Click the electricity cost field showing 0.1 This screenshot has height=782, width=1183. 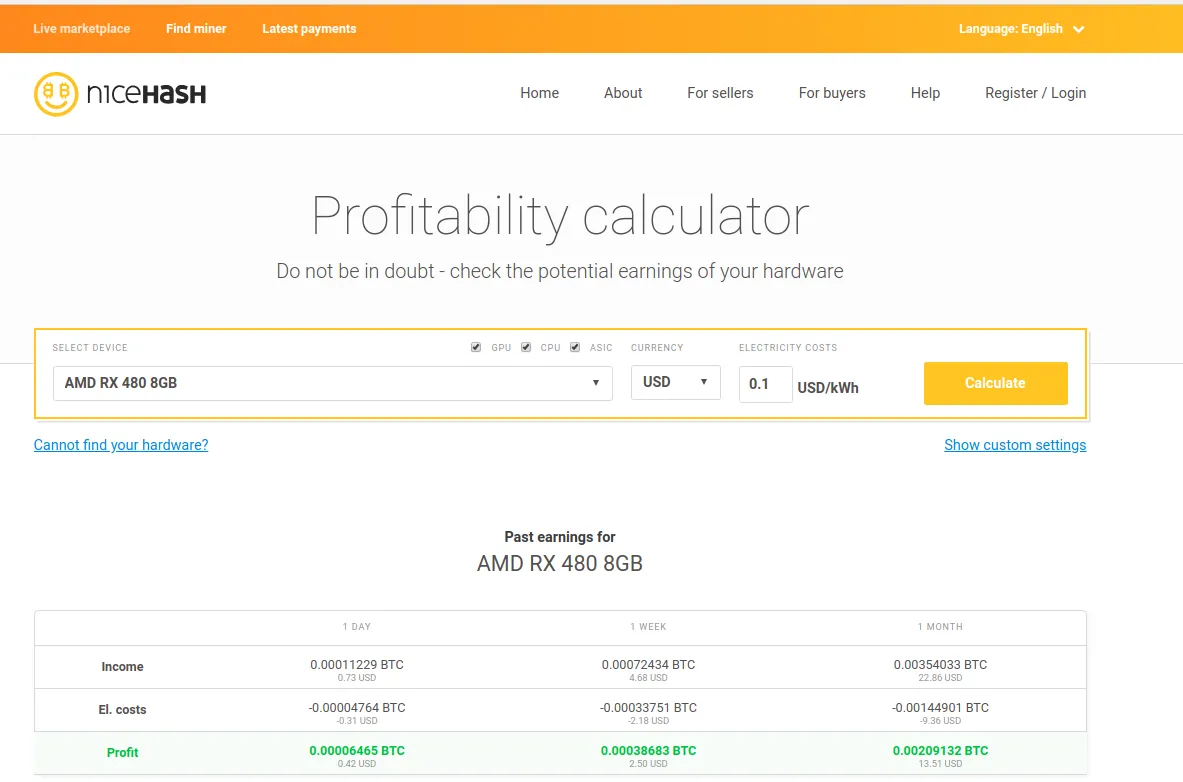765,384
